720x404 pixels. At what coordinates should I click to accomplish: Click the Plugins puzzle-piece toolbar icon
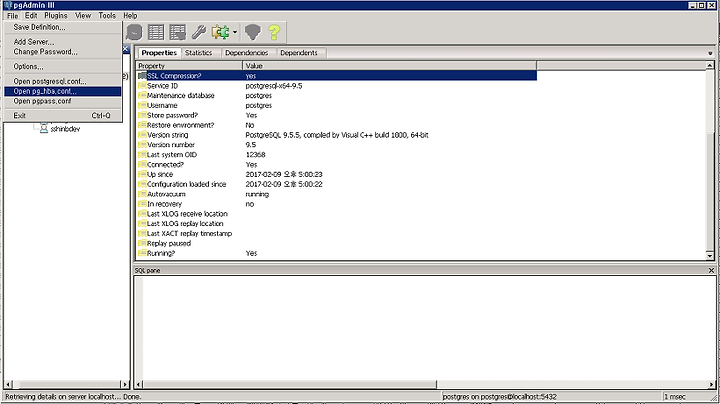coord(221,32)
